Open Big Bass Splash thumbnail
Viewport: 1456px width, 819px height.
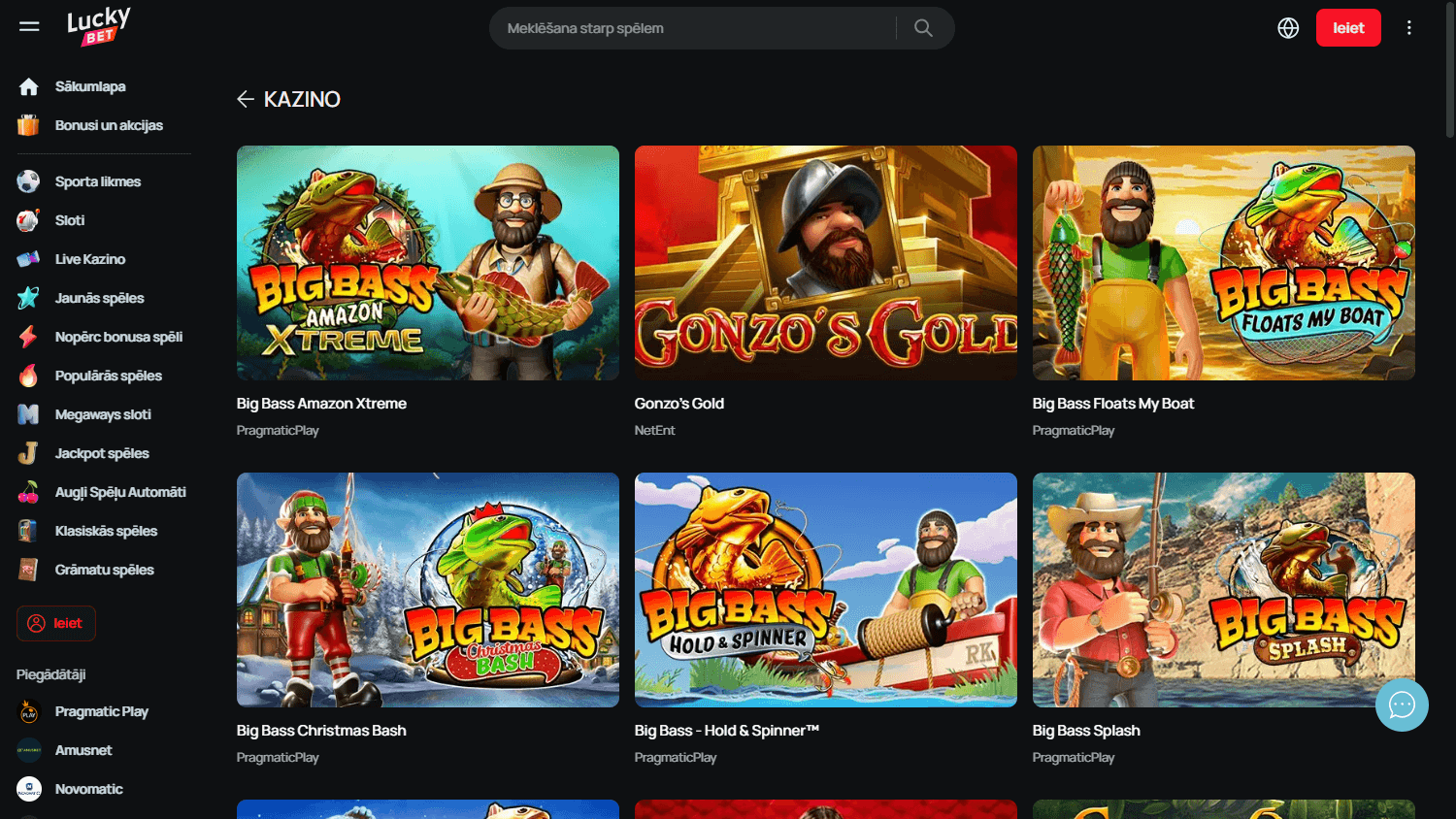pos(1224,590)
